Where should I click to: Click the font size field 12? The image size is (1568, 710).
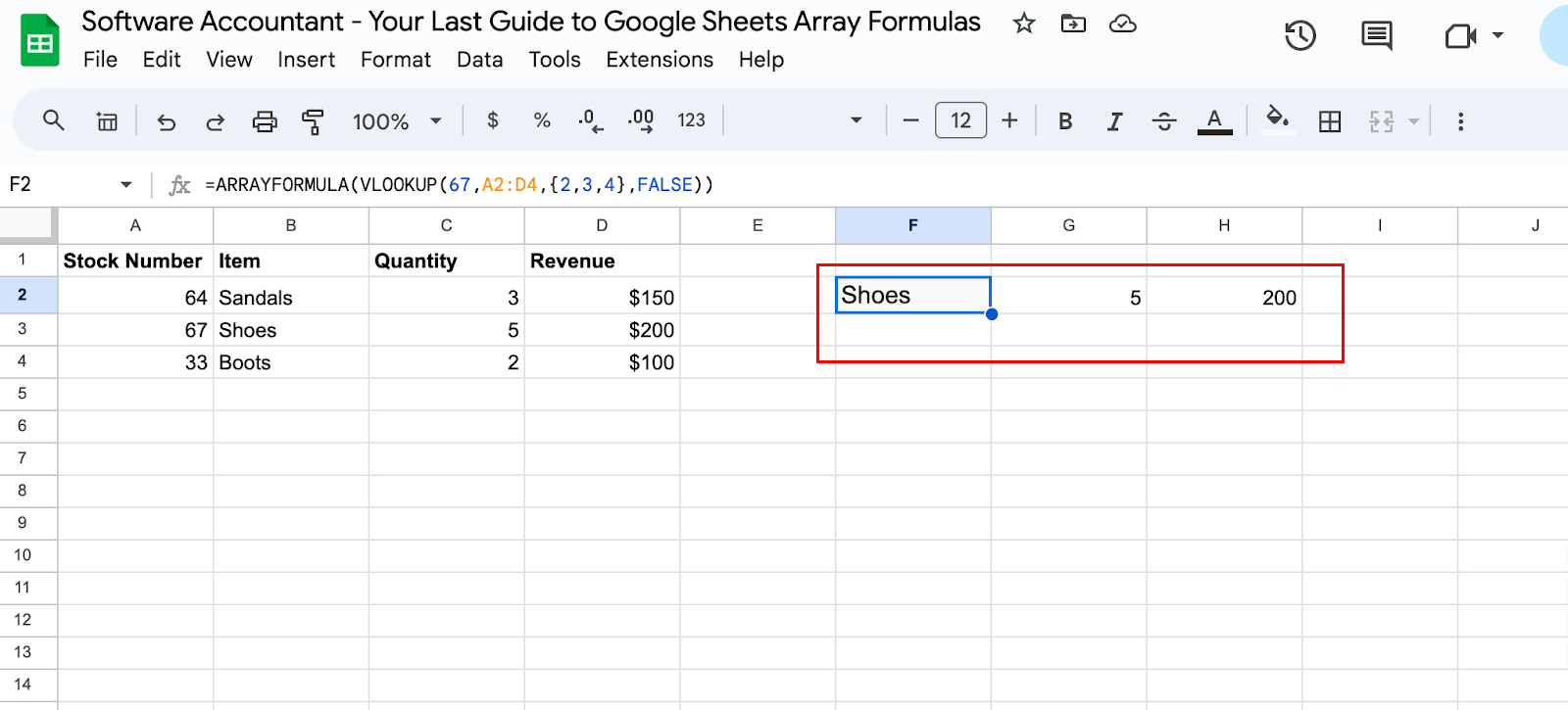point(960,120)
